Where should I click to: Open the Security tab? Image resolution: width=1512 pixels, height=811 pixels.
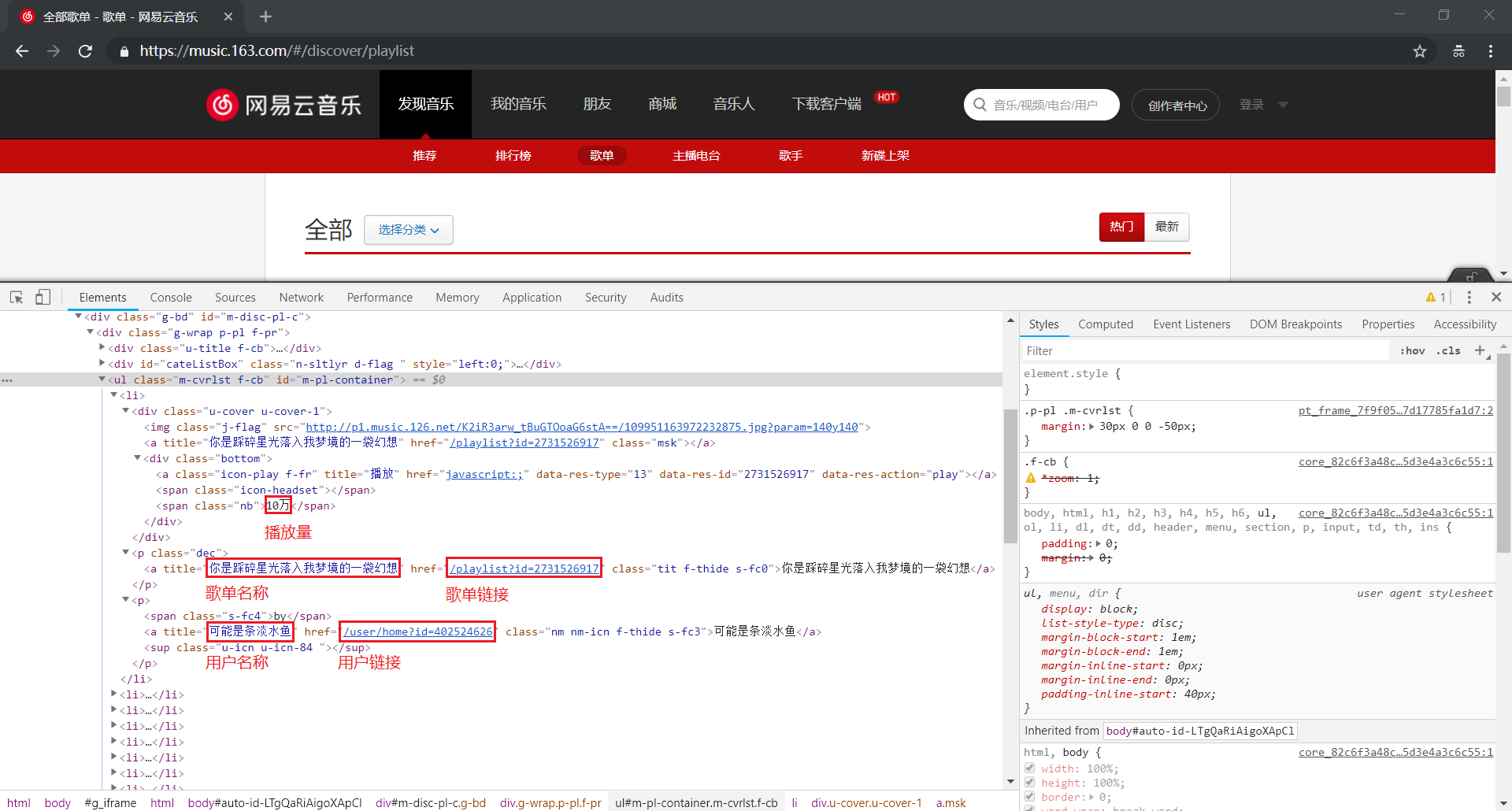coord(606,298)
